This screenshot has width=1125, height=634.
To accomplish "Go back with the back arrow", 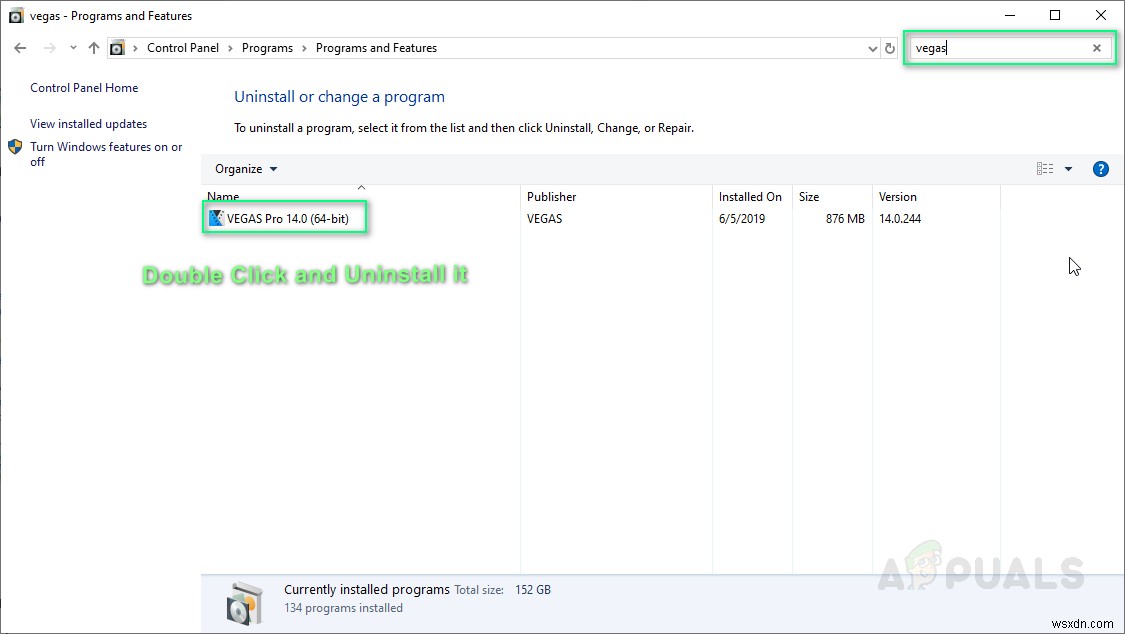I will tap(20, 48).
